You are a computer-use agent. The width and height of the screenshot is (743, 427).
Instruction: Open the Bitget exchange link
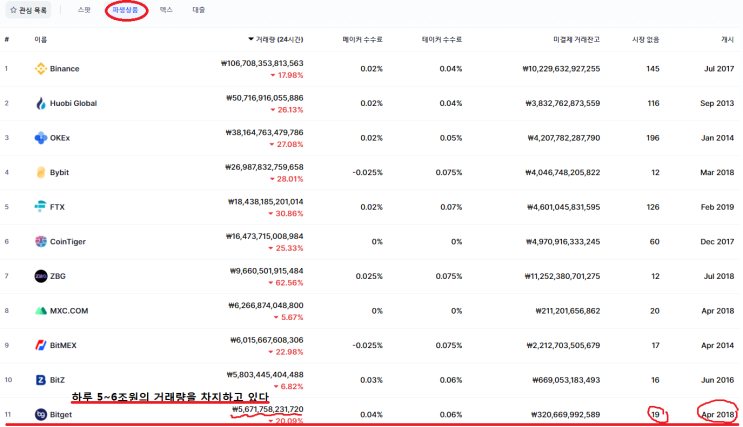(61, 415)
